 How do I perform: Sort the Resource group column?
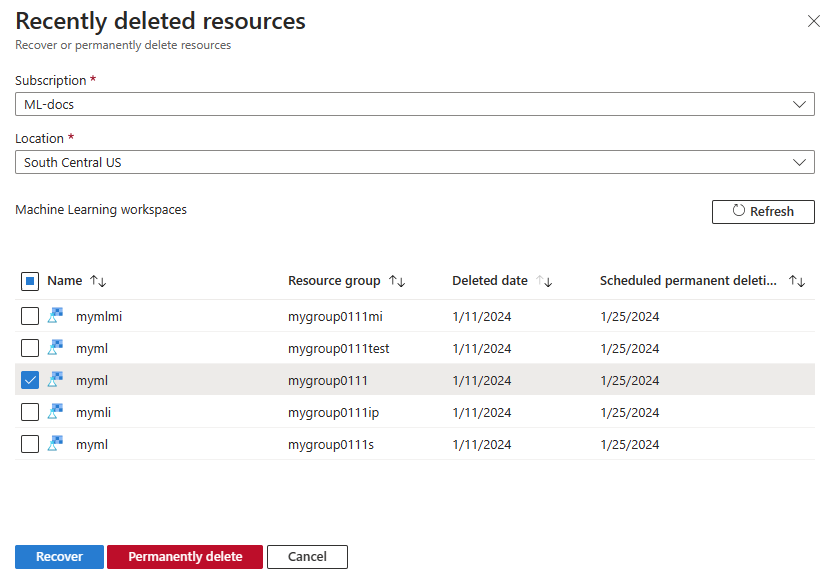coord(398,281)
